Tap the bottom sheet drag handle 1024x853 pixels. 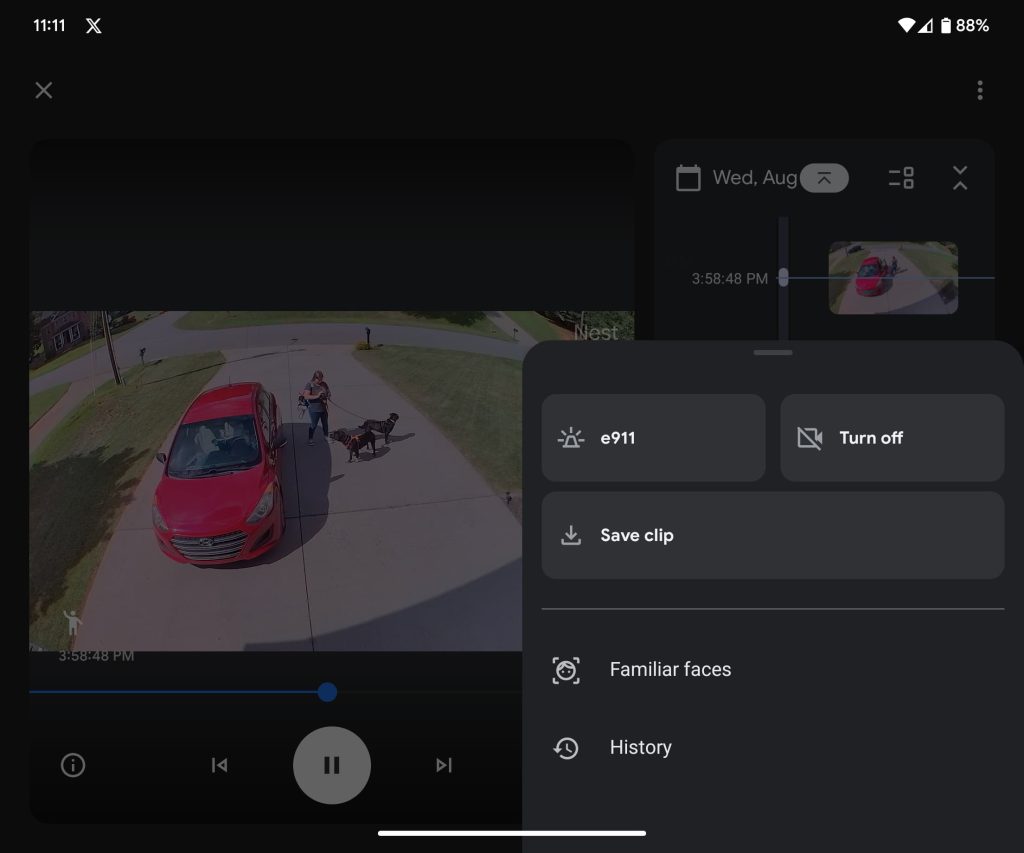773,353
